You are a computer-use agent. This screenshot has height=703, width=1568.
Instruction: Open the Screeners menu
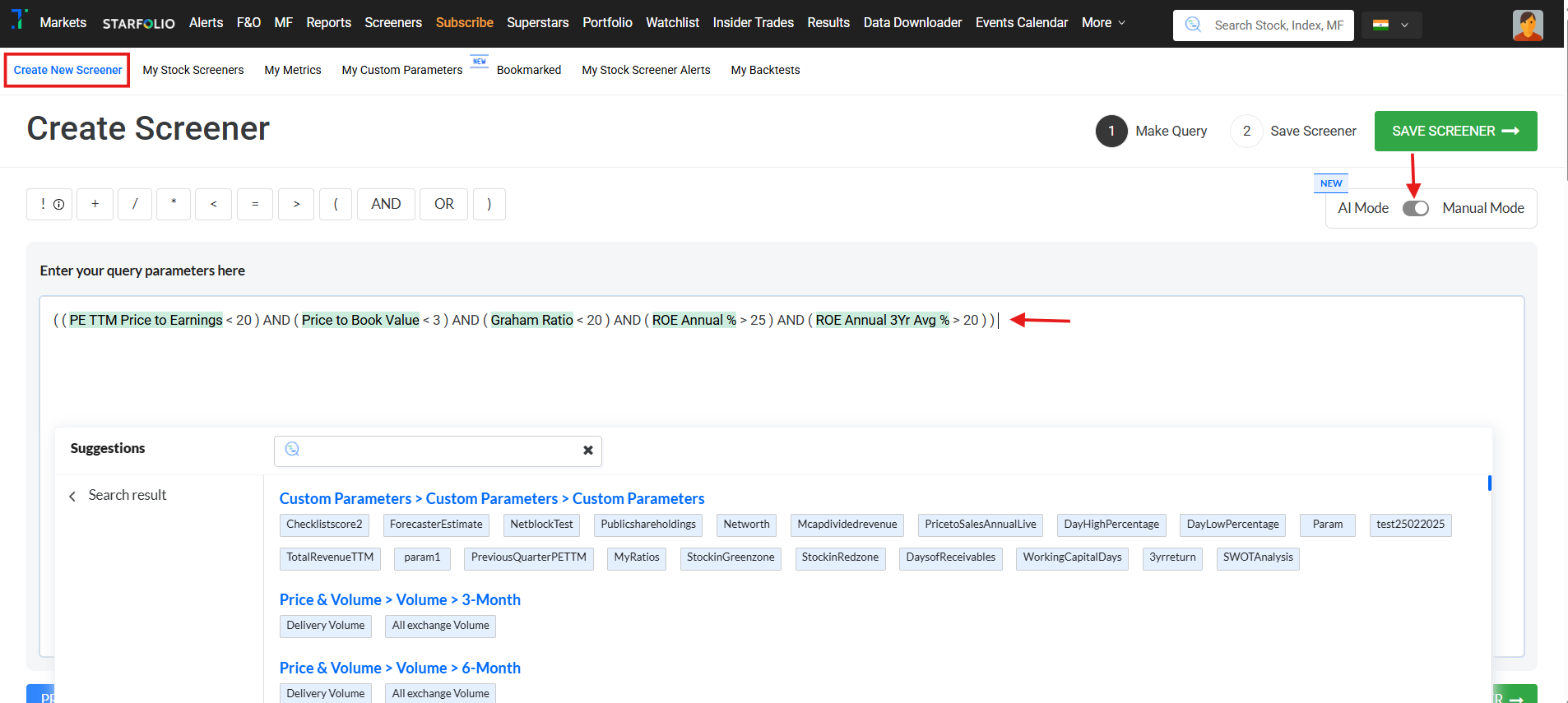click(393, 23)
